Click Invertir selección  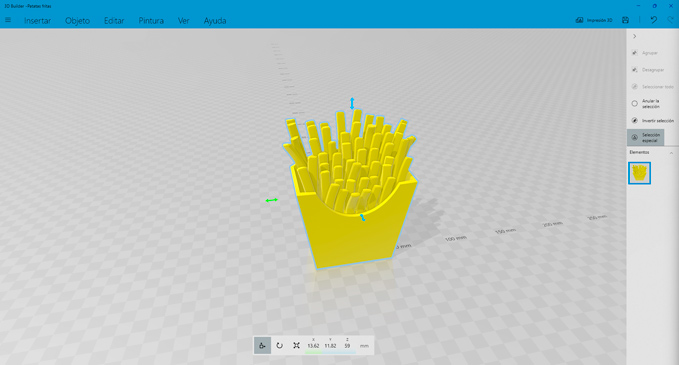[653, 120]
